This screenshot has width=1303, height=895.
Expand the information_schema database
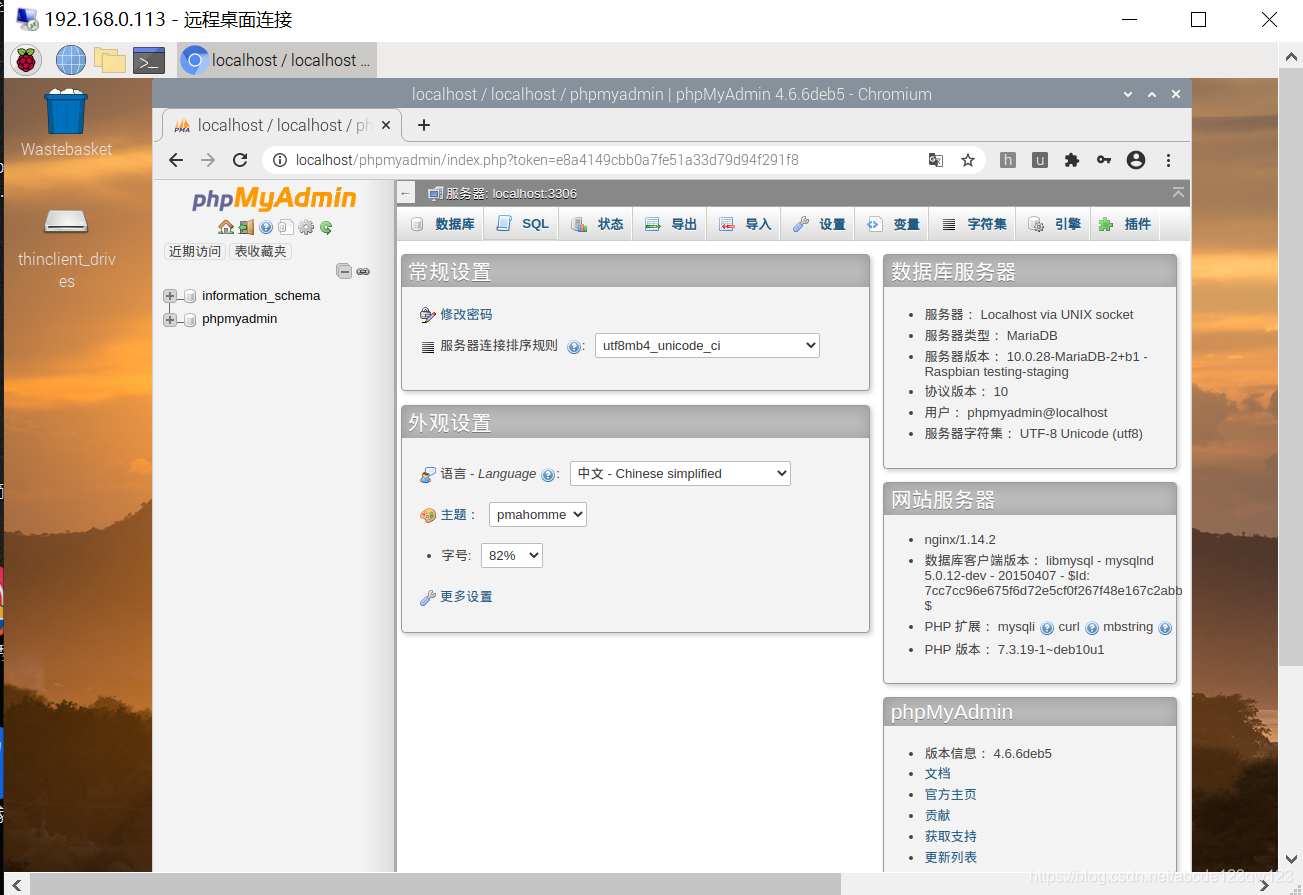[x=170, y=296]
